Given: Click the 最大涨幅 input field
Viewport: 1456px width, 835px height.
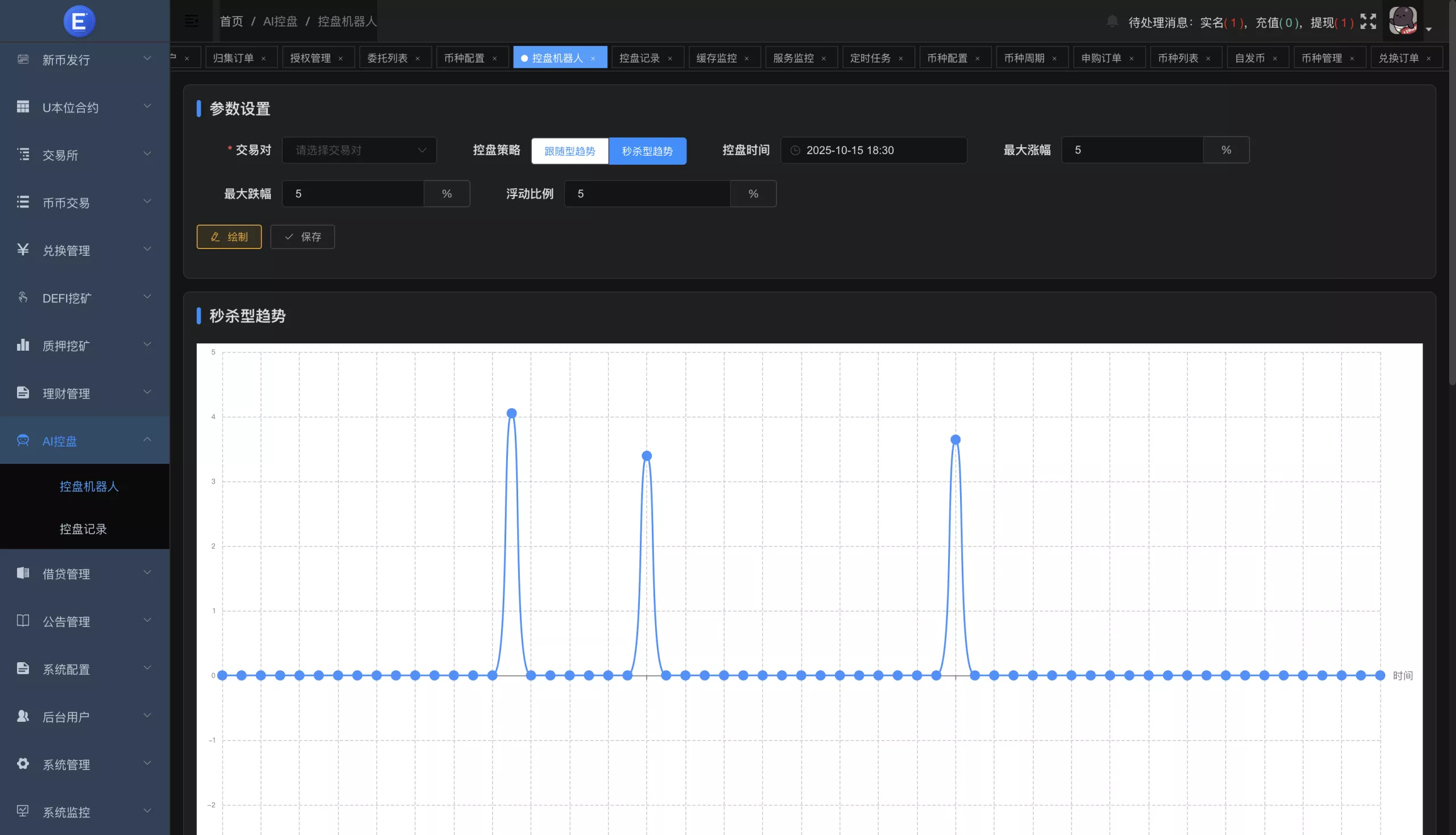Looking at the screenshot, I should tap(1131, 150).
